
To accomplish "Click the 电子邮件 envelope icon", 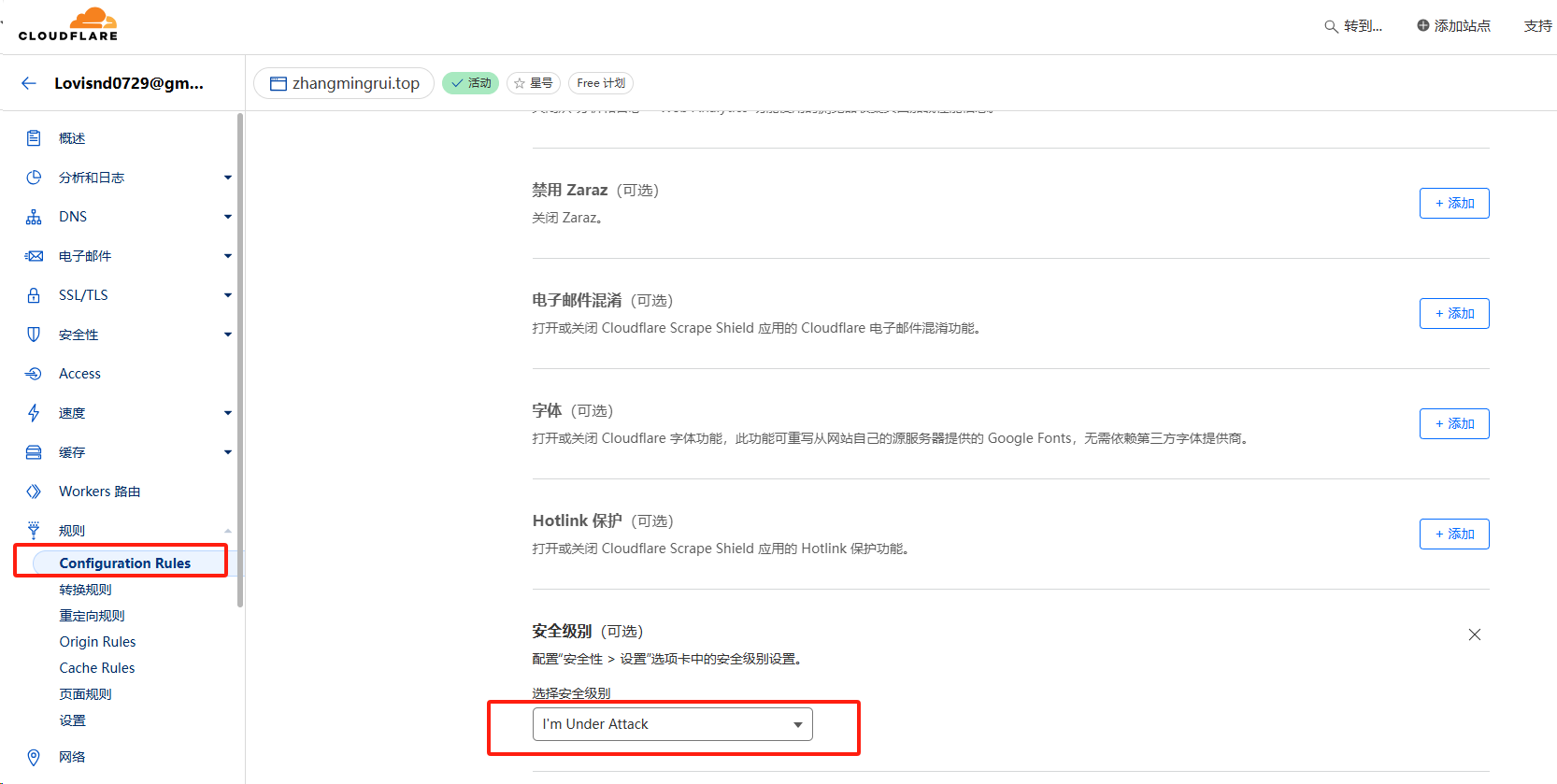I will [34, 256].
